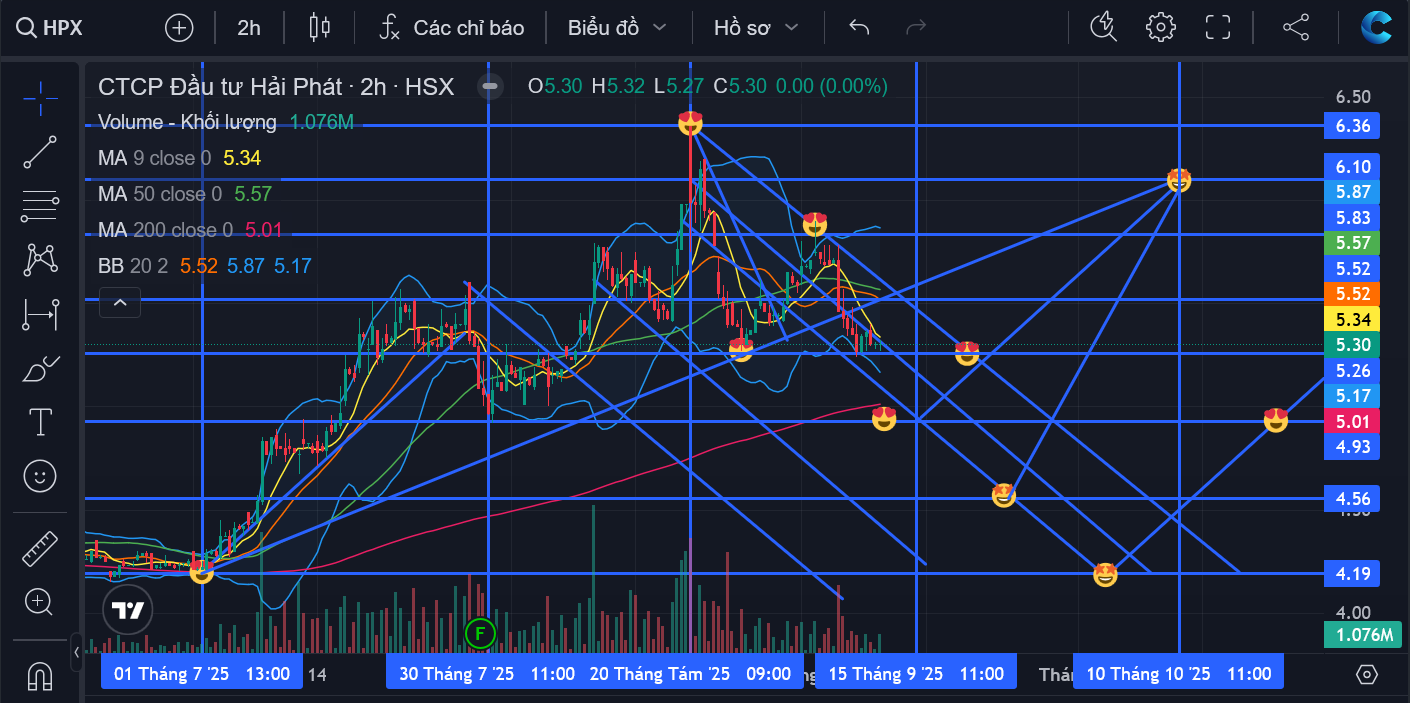Click the yellow 5.34 price label
The height and width of the screenshot is (703, 1410).
click(1352, 319)
